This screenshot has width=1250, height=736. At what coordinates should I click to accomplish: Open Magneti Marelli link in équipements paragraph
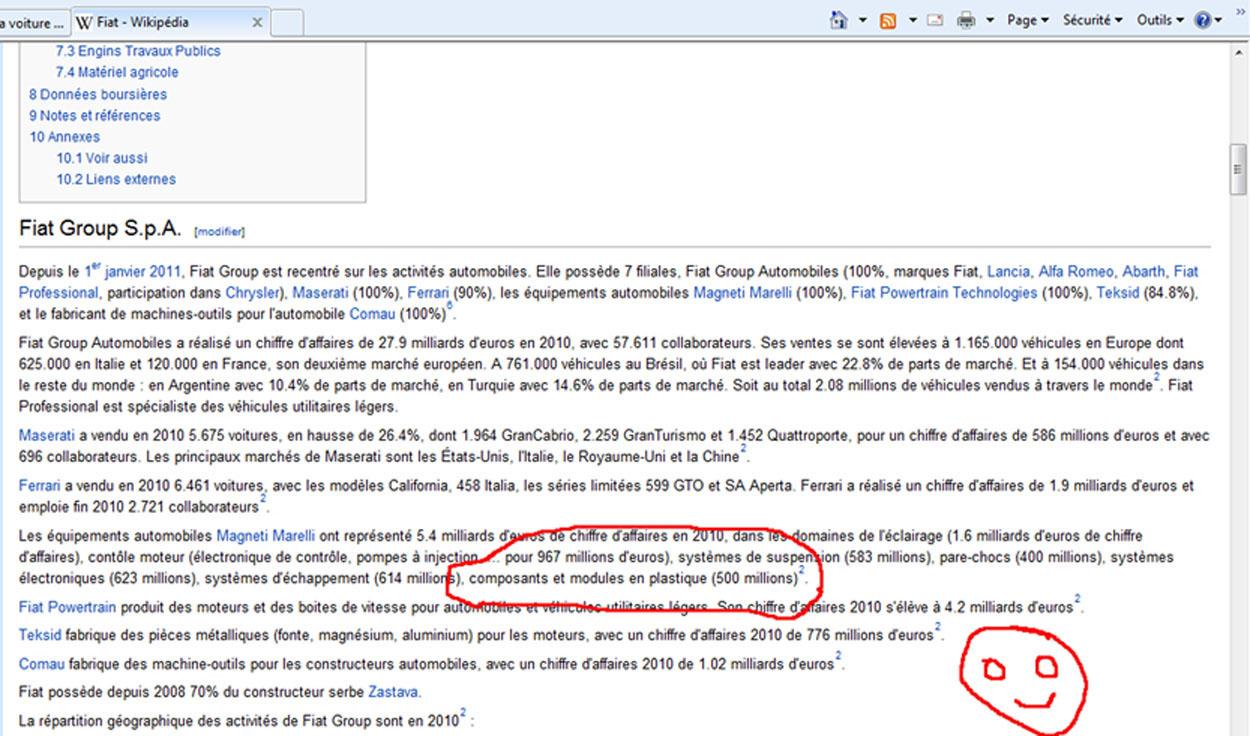(x=266, y=536)
